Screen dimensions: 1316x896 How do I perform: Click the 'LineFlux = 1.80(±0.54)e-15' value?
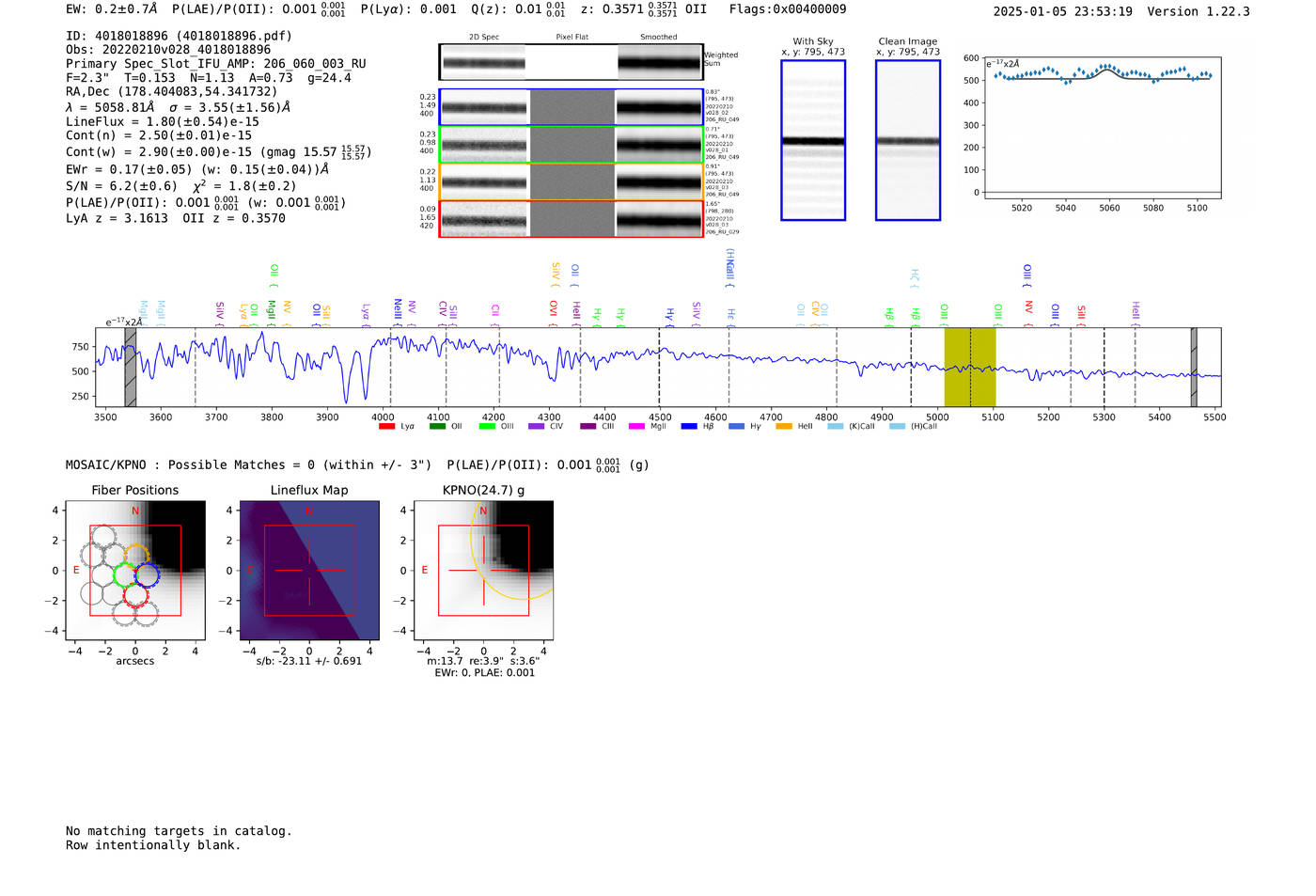click(x=163, y=122)
